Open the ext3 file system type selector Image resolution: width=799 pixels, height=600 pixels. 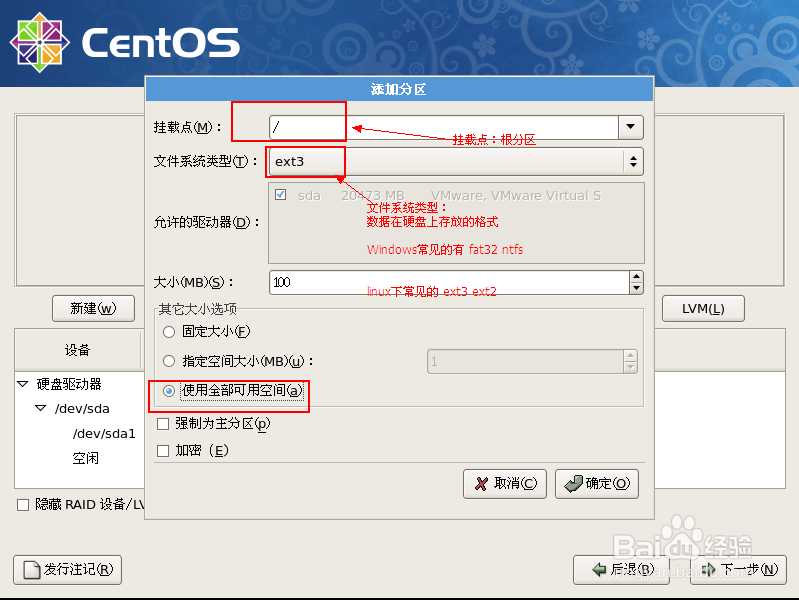coord(456,162)
